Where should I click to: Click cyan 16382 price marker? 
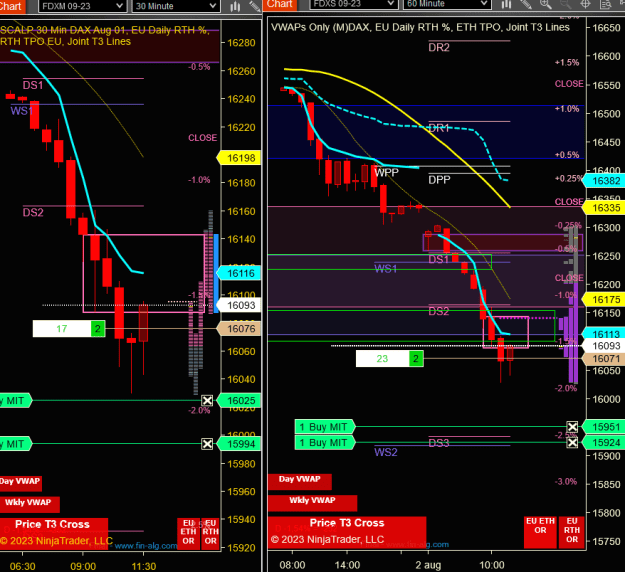point(603,181)
